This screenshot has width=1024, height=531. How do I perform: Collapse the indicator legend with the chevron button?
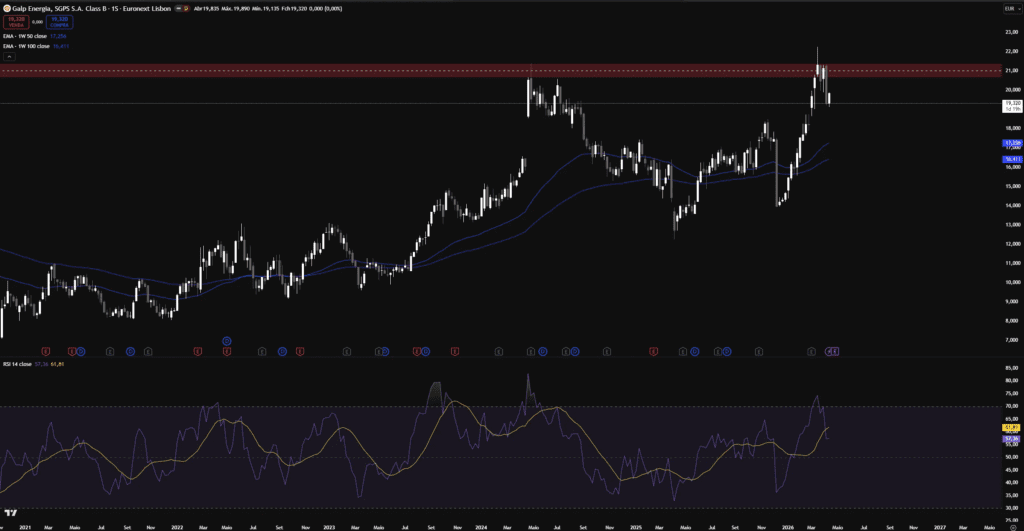point(9,57)
